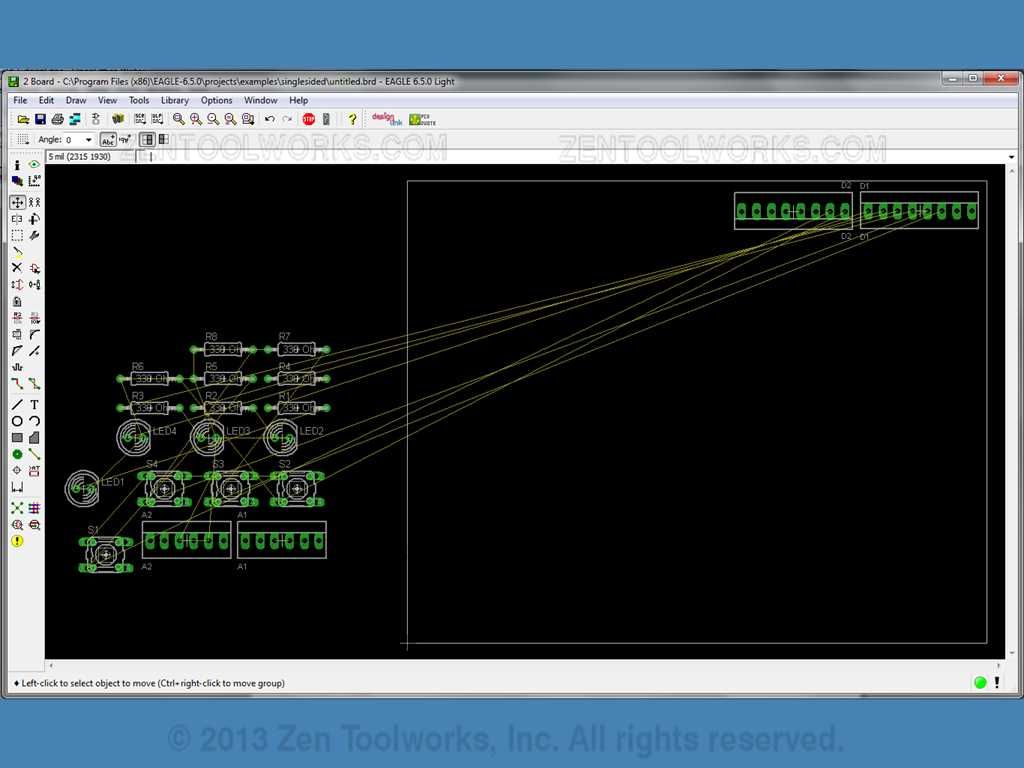Click the LED1 component
This screenshot has width=1024, height=768.
pyautogui.click(x=82, y=488)
